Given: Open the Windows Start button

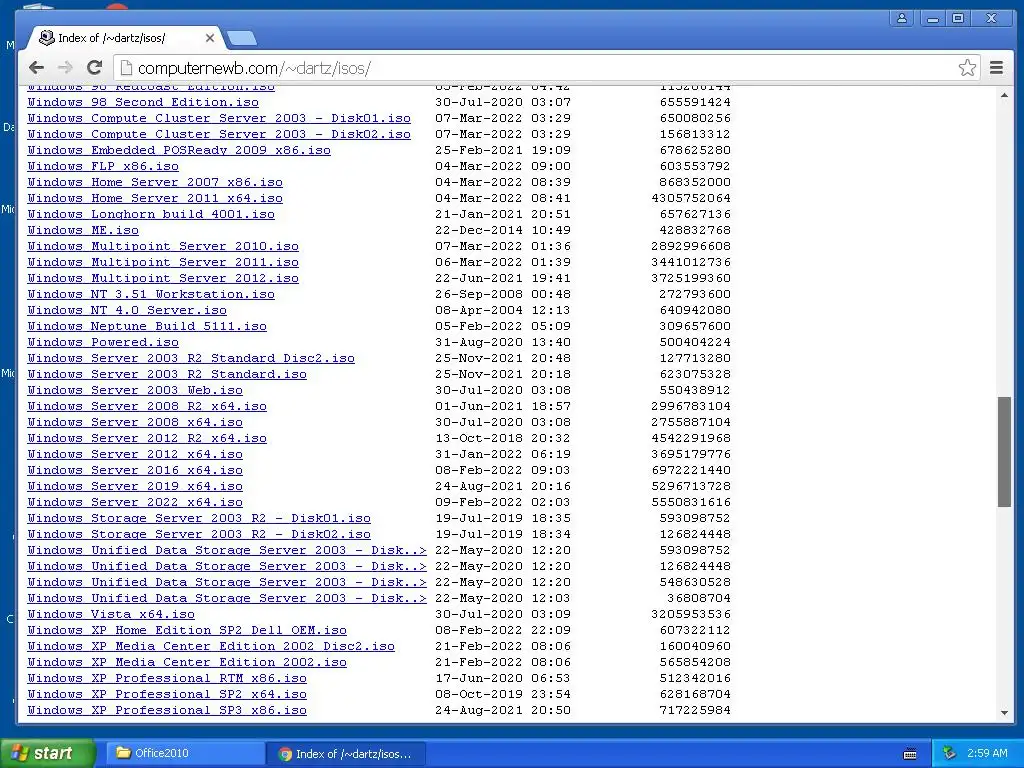Looking at the screenshot, I should [x=47, y=753].
